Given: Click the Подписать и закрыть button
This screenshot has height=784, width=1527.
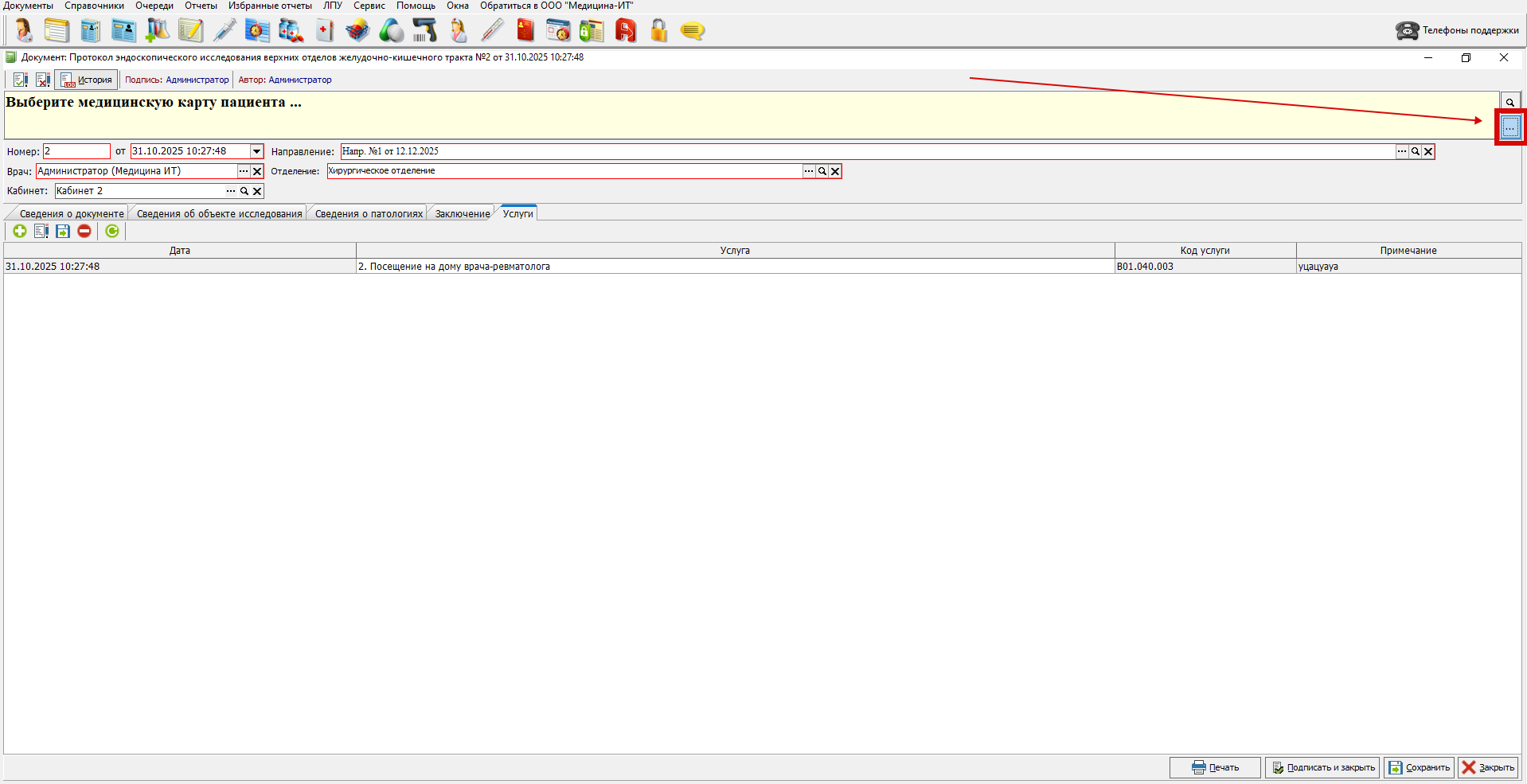Looking at the screenshot, I should [1322, 767].
